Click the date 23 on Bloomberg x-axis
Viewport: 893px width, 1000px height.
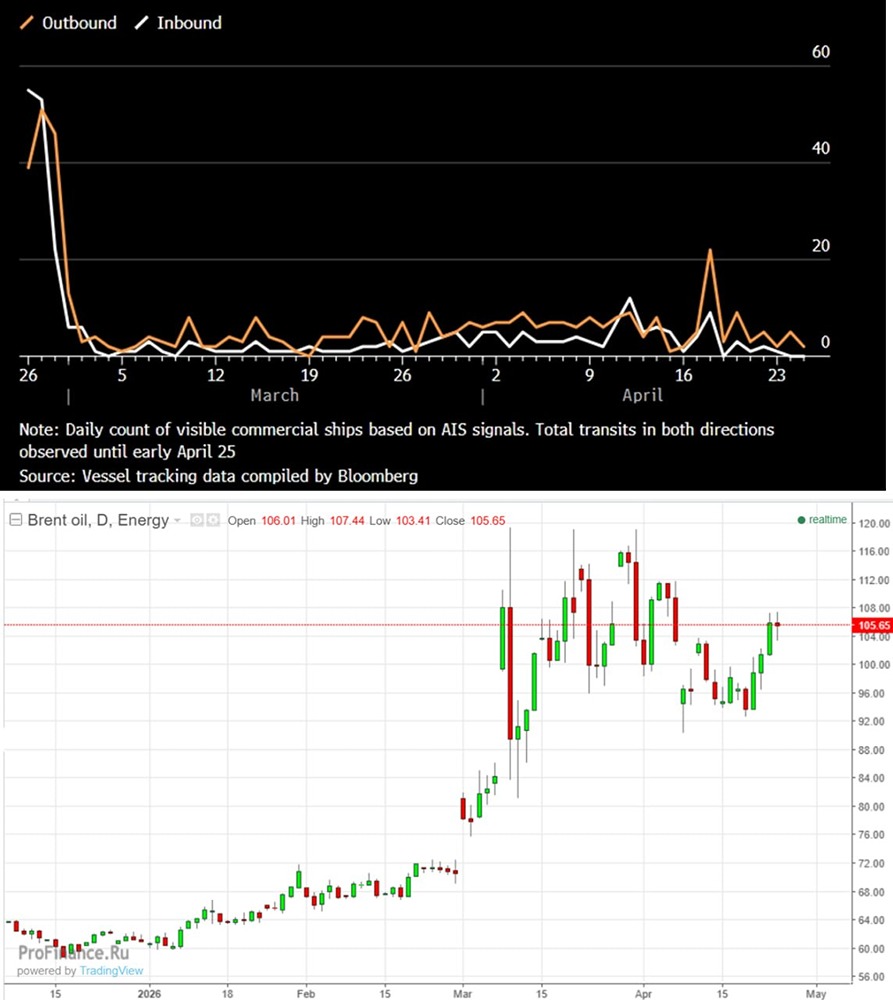[x=776, y=375]
